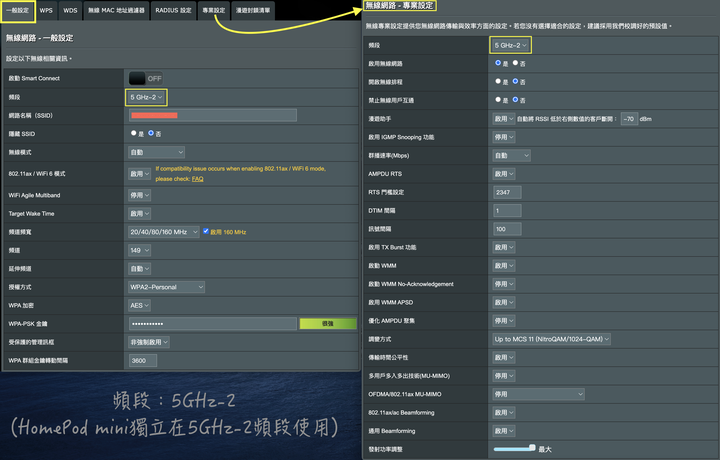Toggle the 啟用 160 MHz checkbox

[x=206, y=231]
